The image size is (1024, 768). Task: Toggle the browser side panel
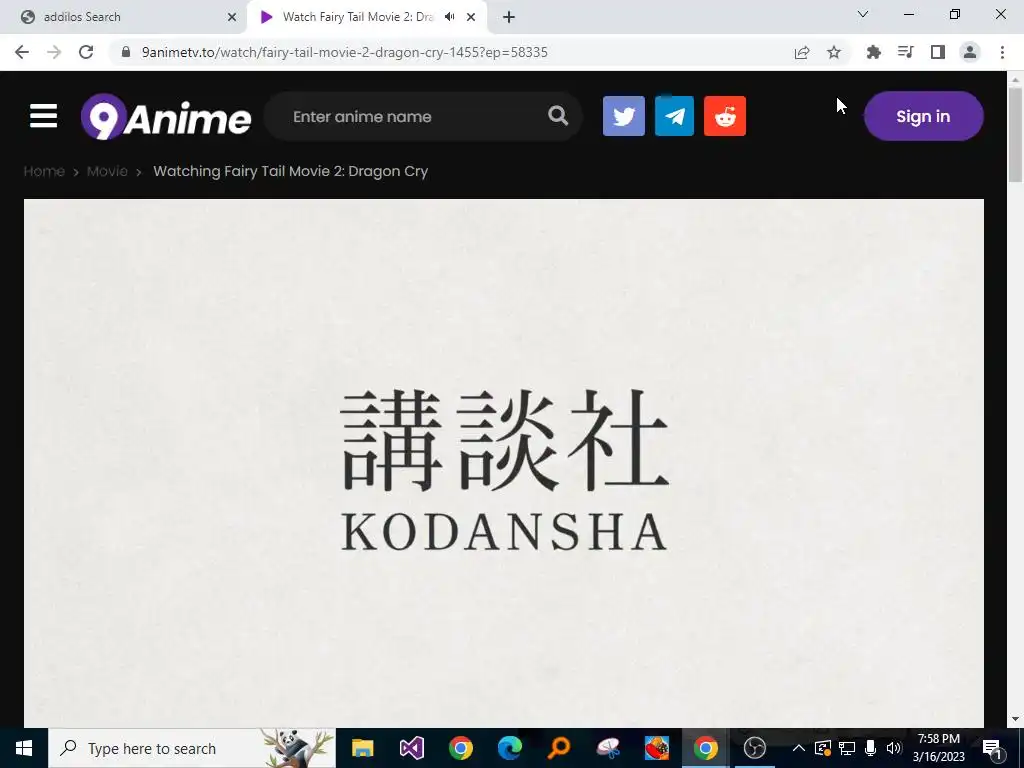pos(938,52)
